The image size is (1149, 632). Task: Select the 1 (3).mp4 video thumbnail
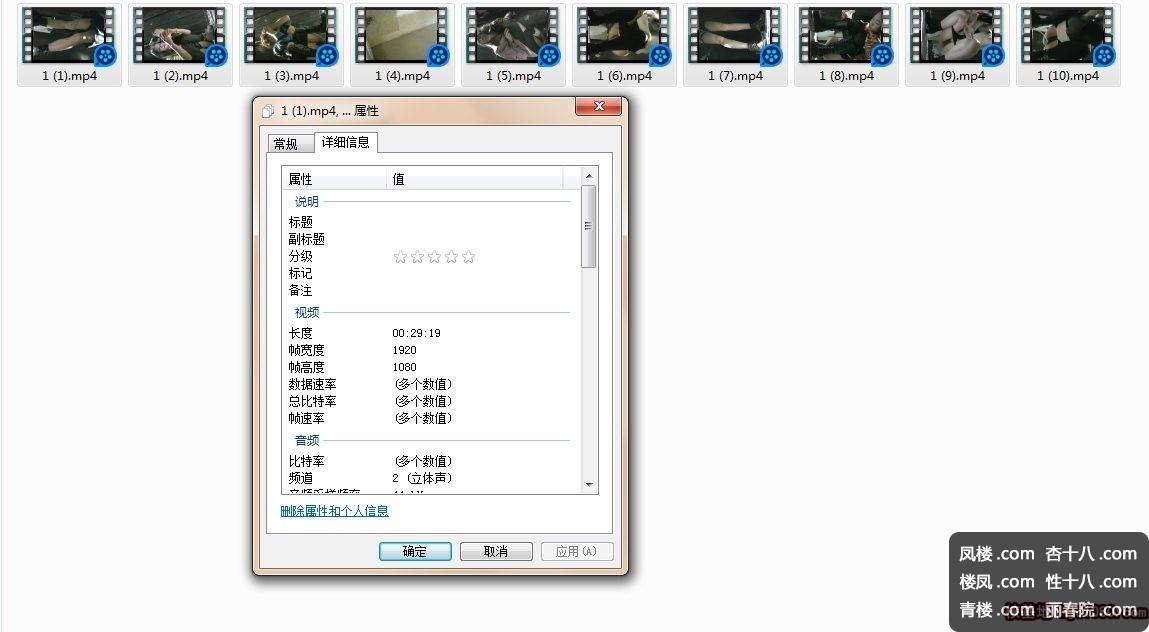292,35
